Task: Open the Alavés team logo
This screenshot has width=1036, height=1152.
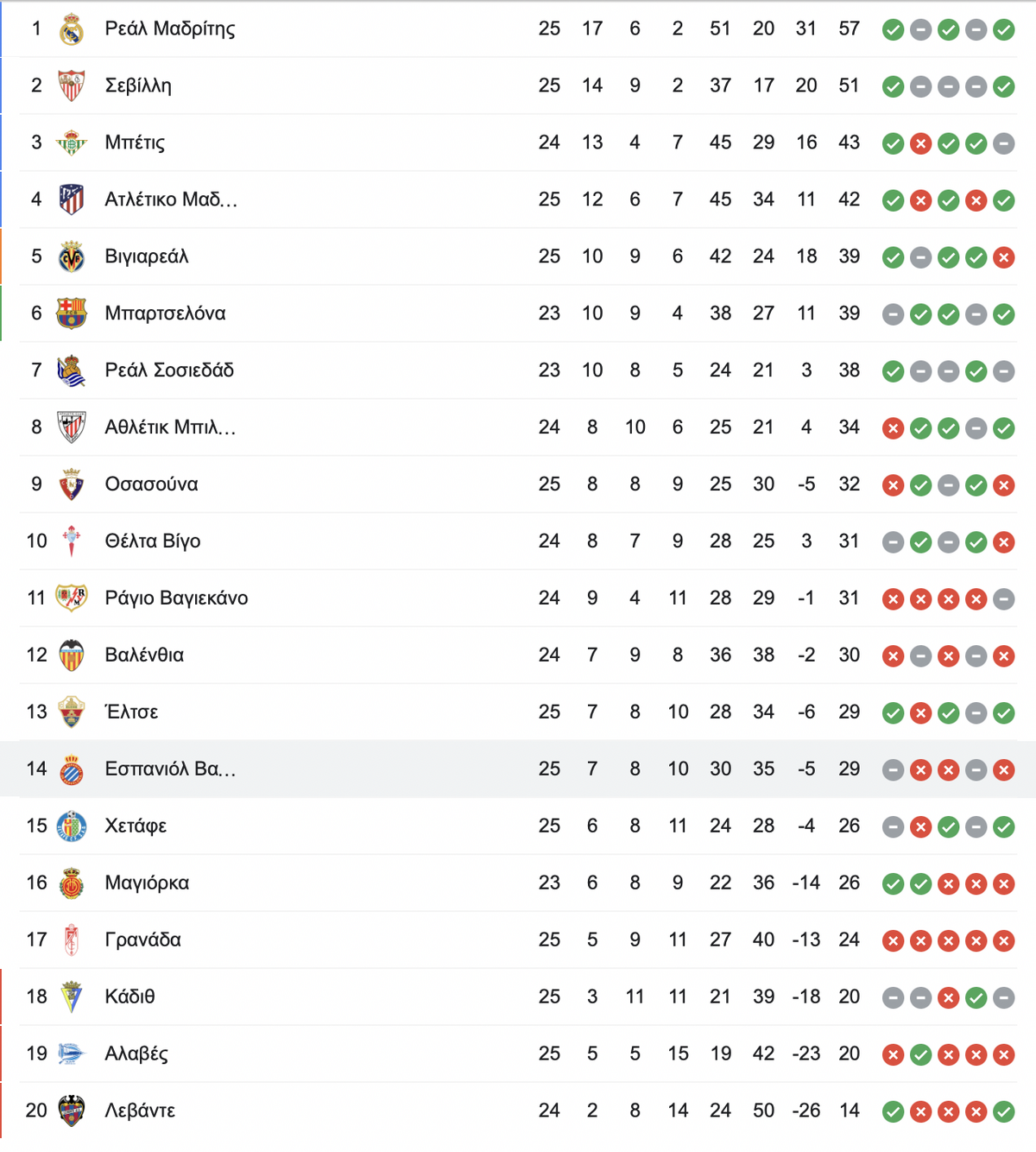Action: coord(72,1054)
